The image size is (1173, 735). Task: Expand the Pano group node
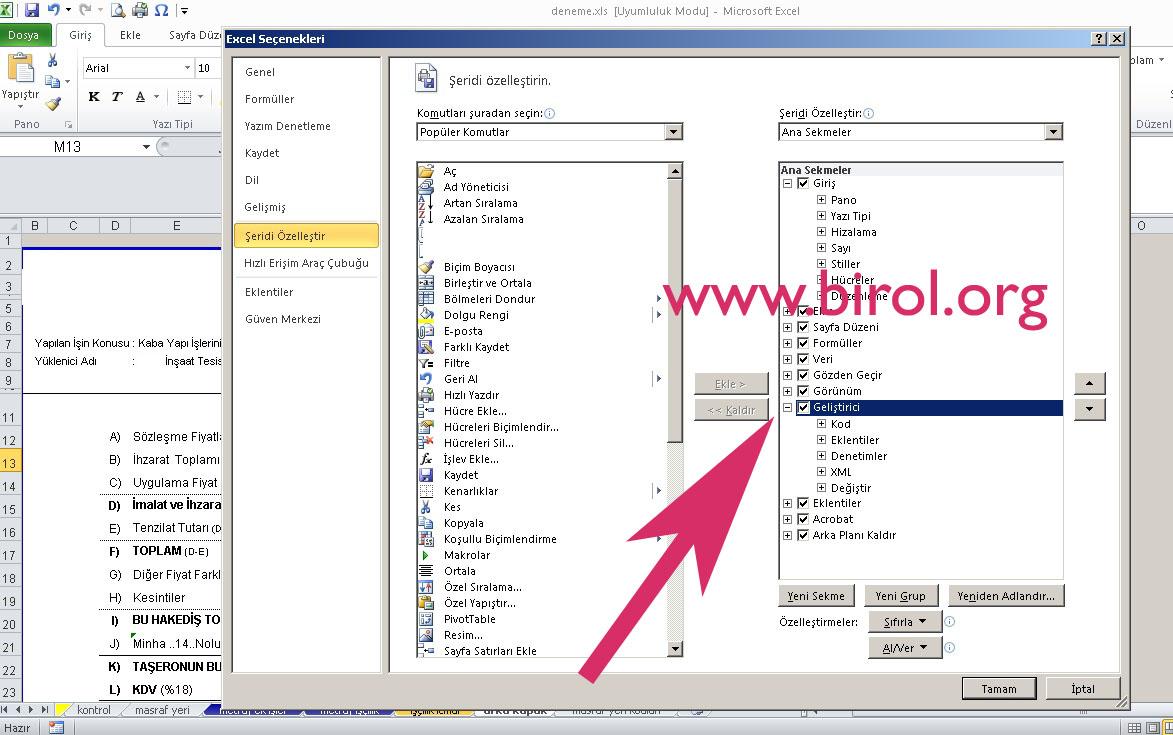821,200
